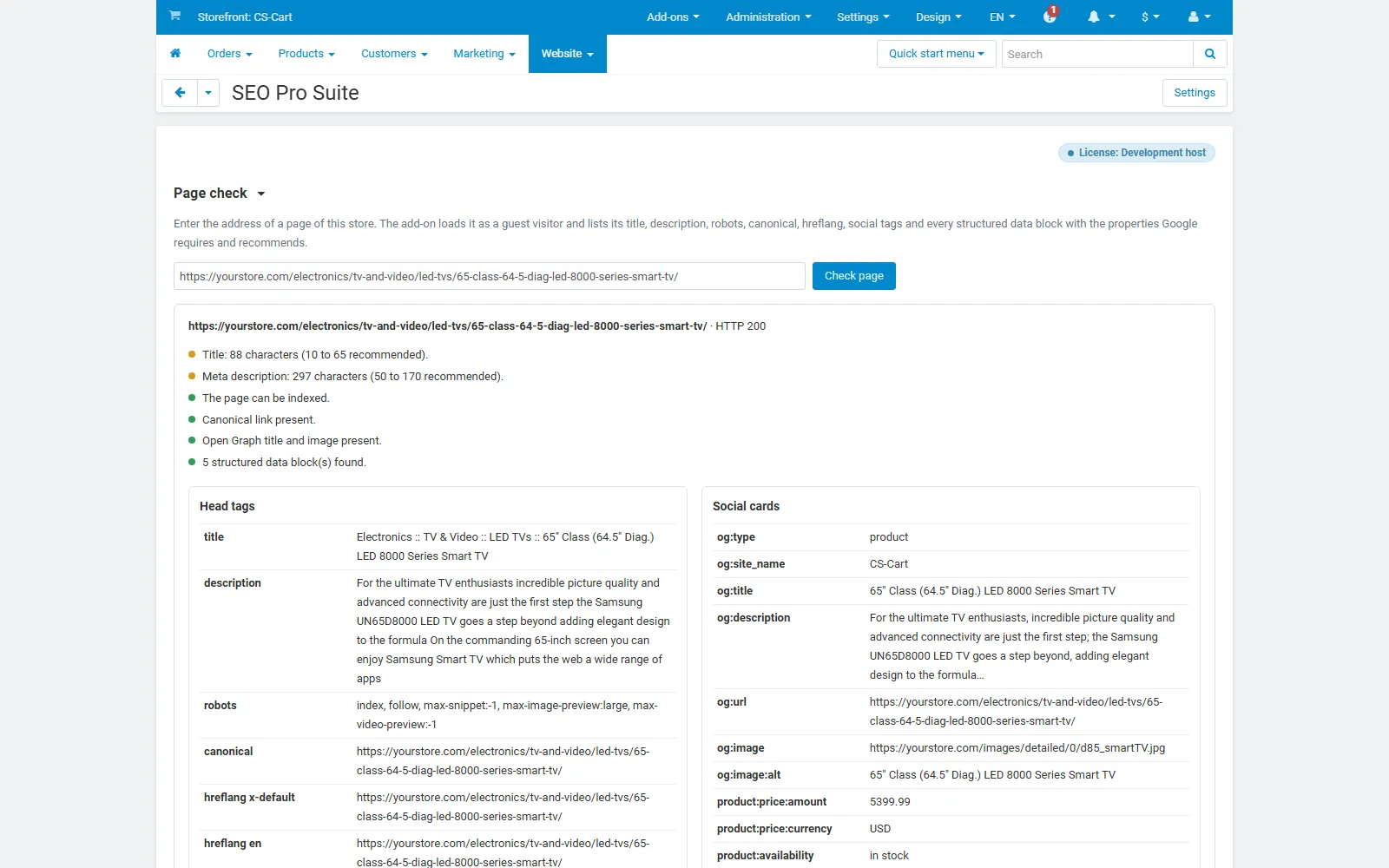Click the robots row value
This screenshot has height=868, width=1389.
pos(508,715)
